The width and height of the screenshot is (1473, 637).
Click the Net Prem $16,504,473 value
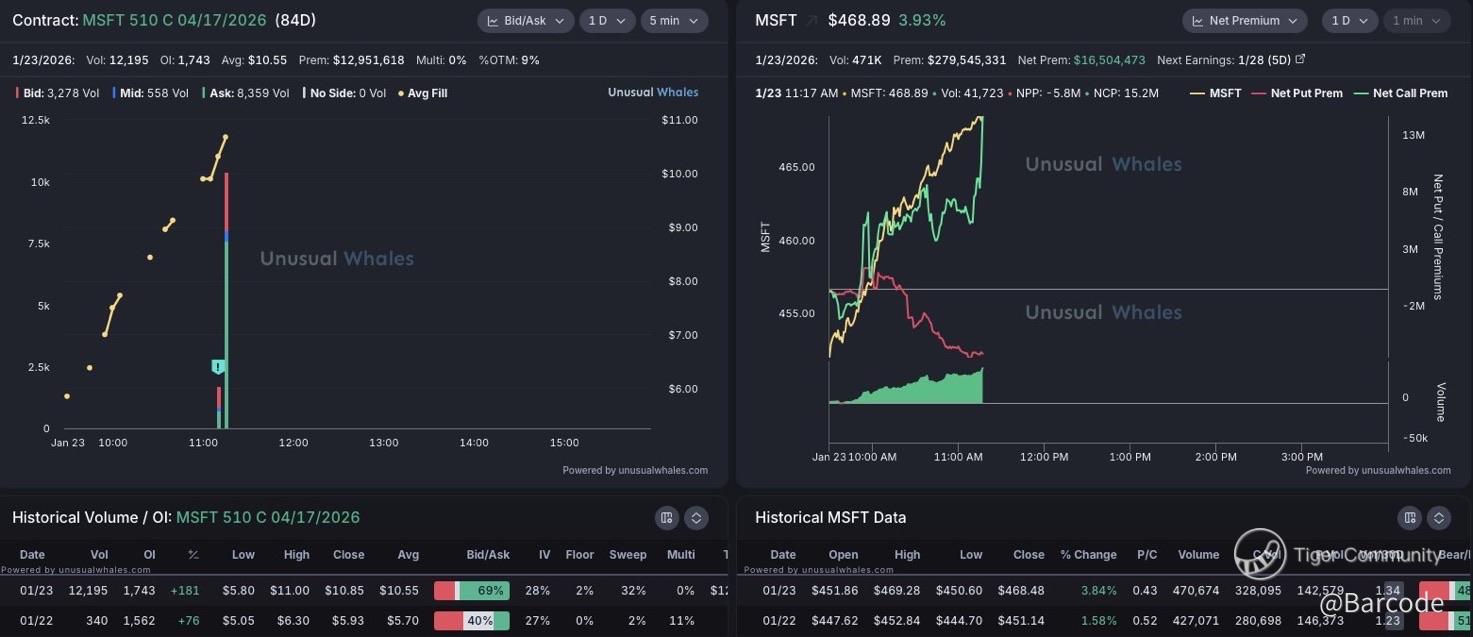(x=1109, y=60)
